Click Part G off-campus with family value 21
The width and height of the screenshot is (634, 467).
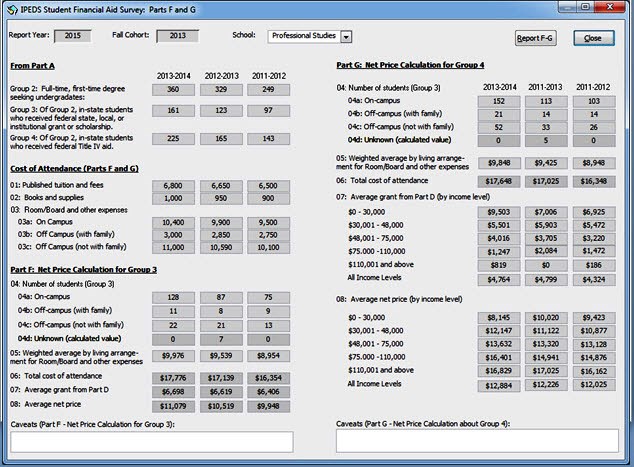pos(499,114)
